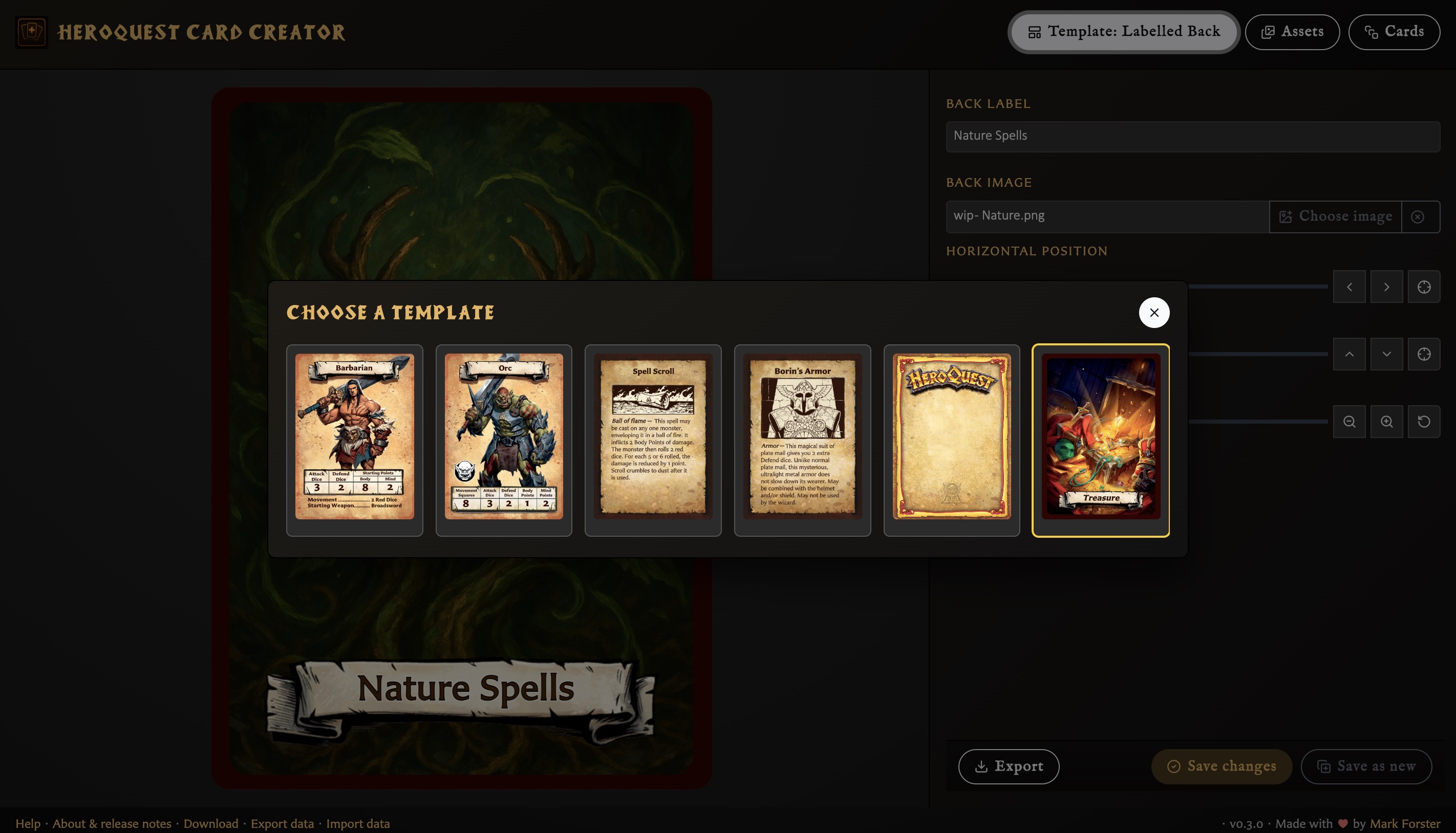1456x833 pixels.
Task: Pick the Spell Scroll template
Action: pos(653,440)
